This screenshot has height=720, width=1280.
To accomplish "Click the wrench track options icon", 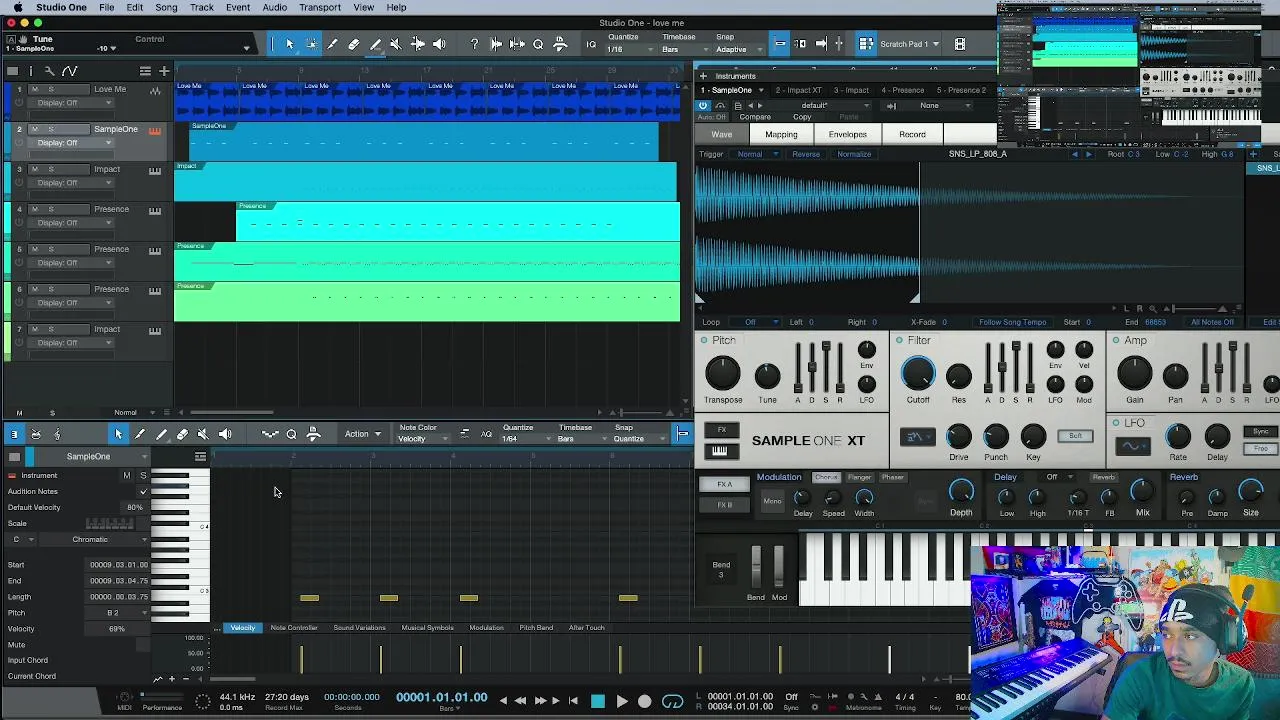I will pos(50,71).
